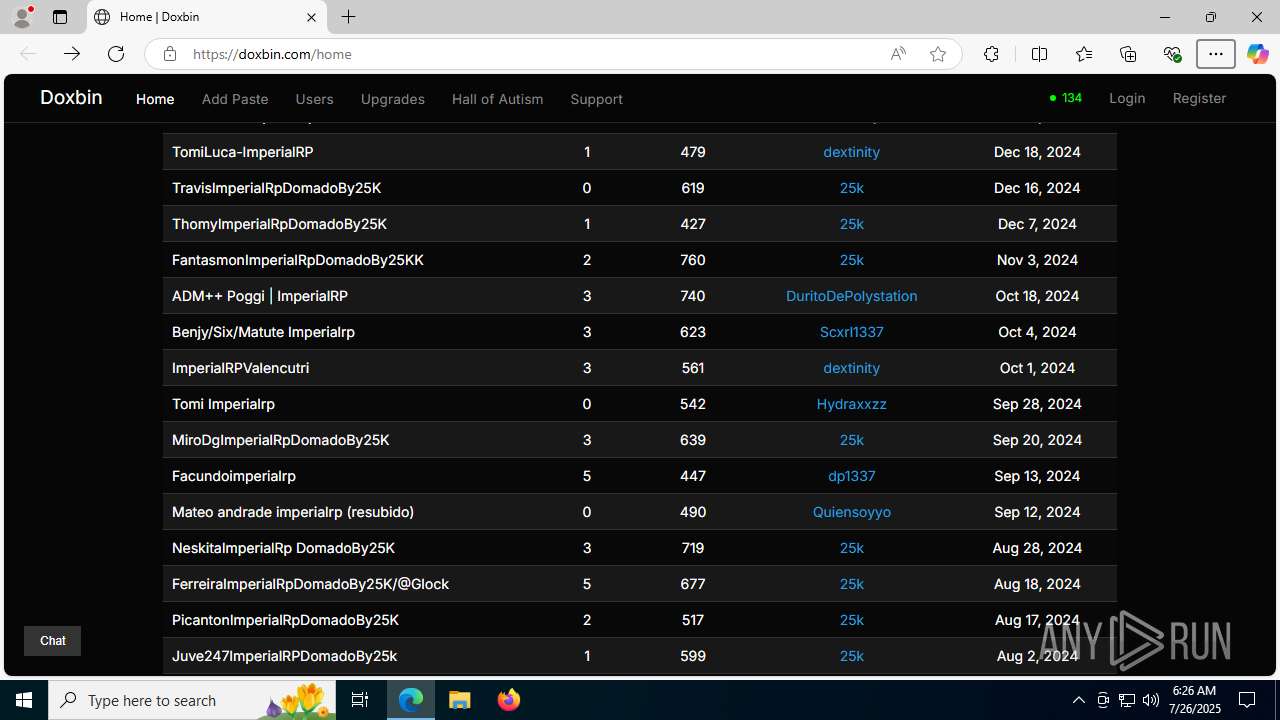Add this page to favorites star

(x=938, y=54)
